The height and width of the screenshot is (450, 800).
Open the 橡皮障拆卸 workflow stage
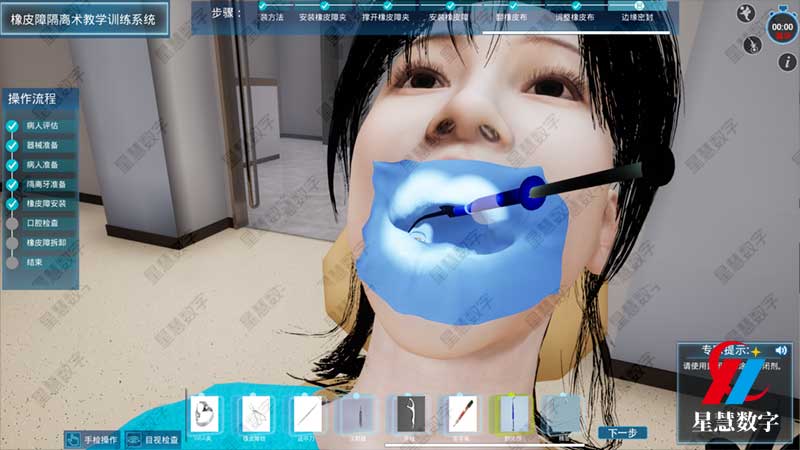click(x=46, y=243)
